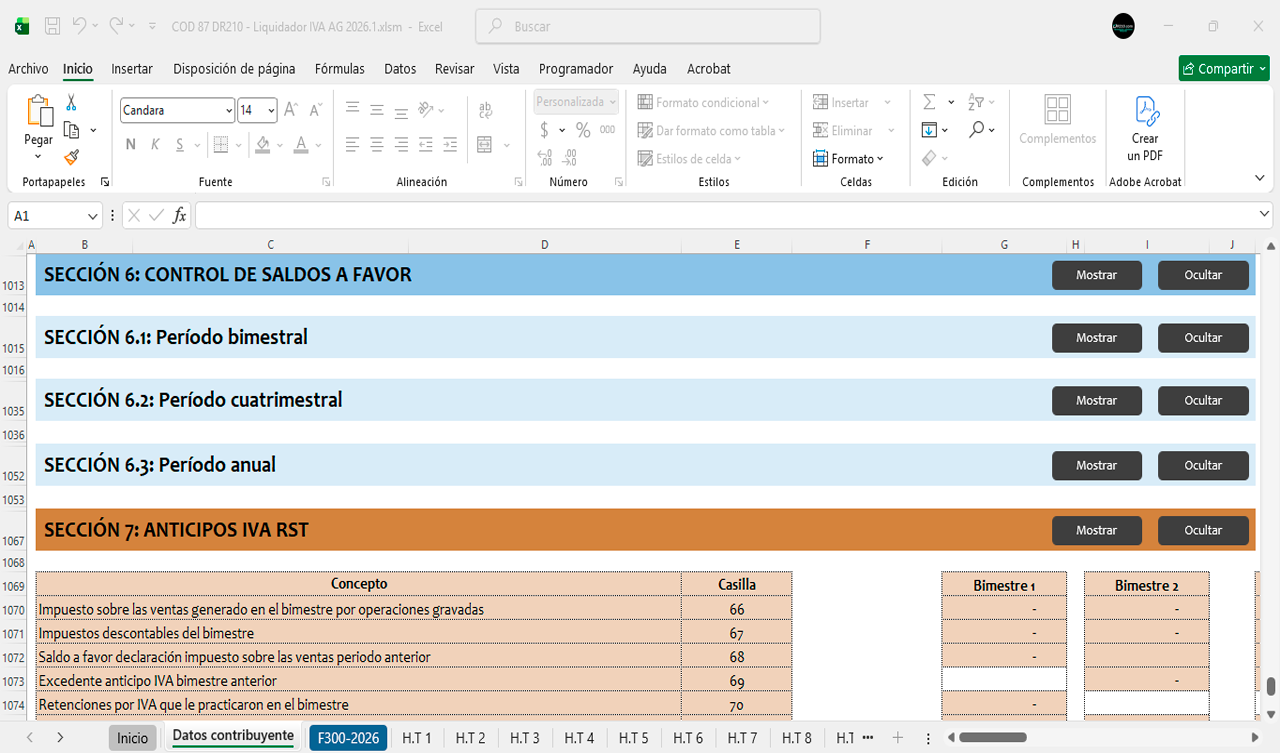Click the AutoSum sigma icon
Viewport: 1280px width, 753px height.
(x=929, y=102)
